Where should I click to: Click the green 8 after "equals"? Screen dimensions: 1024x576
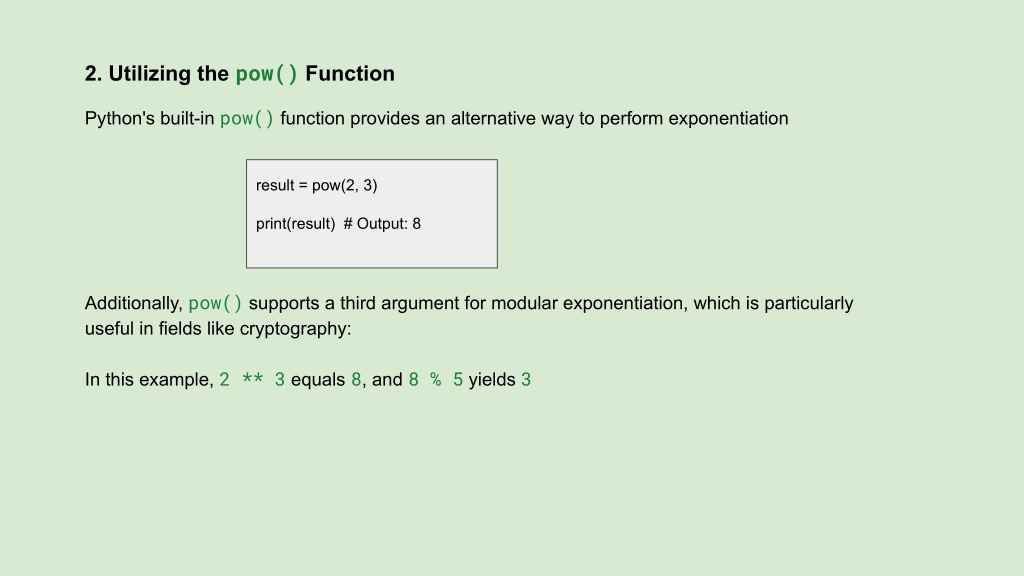coord(356,379)
